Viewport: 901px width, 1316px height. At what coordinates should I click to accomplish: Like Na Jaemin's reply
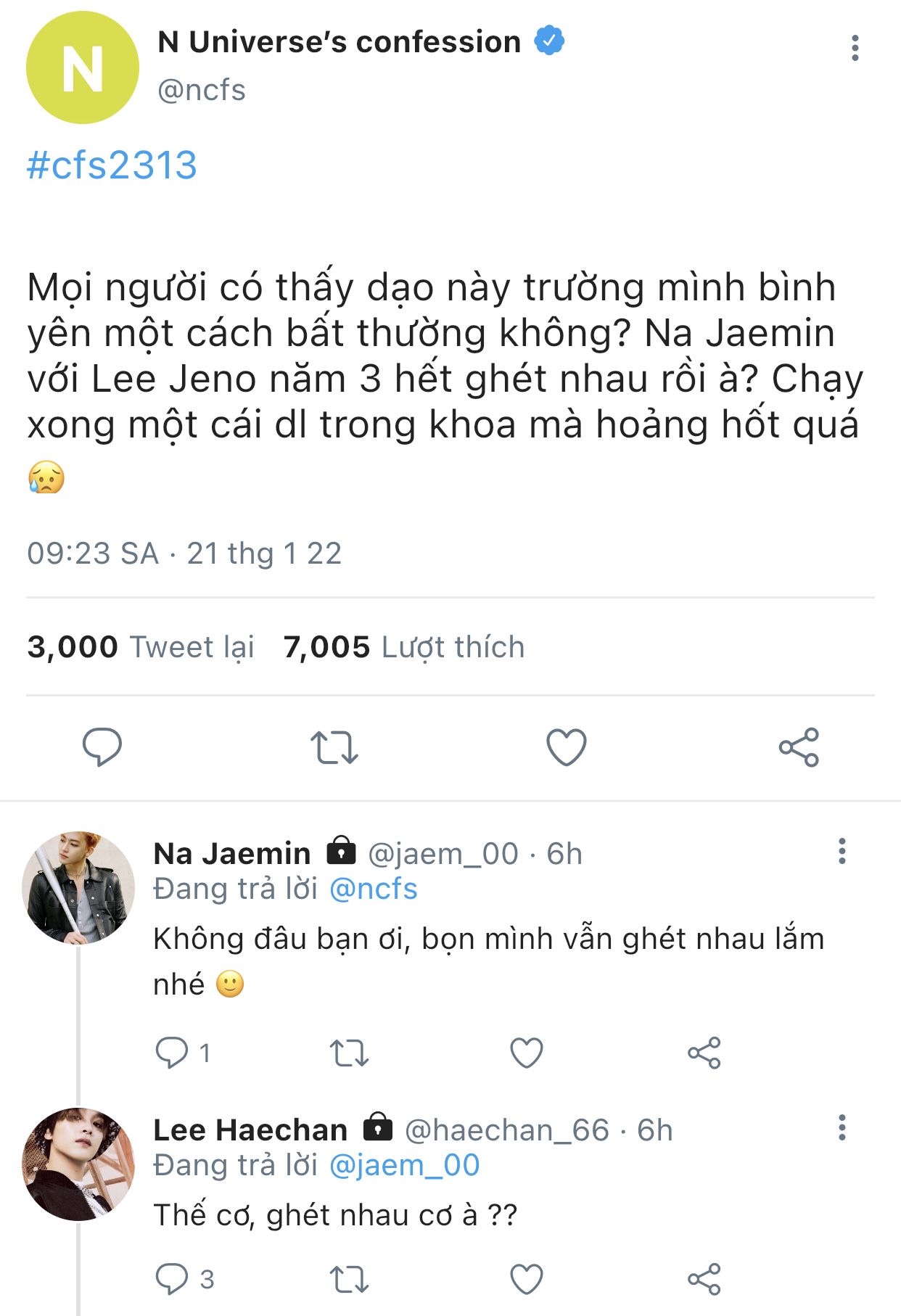point(527,1053)
